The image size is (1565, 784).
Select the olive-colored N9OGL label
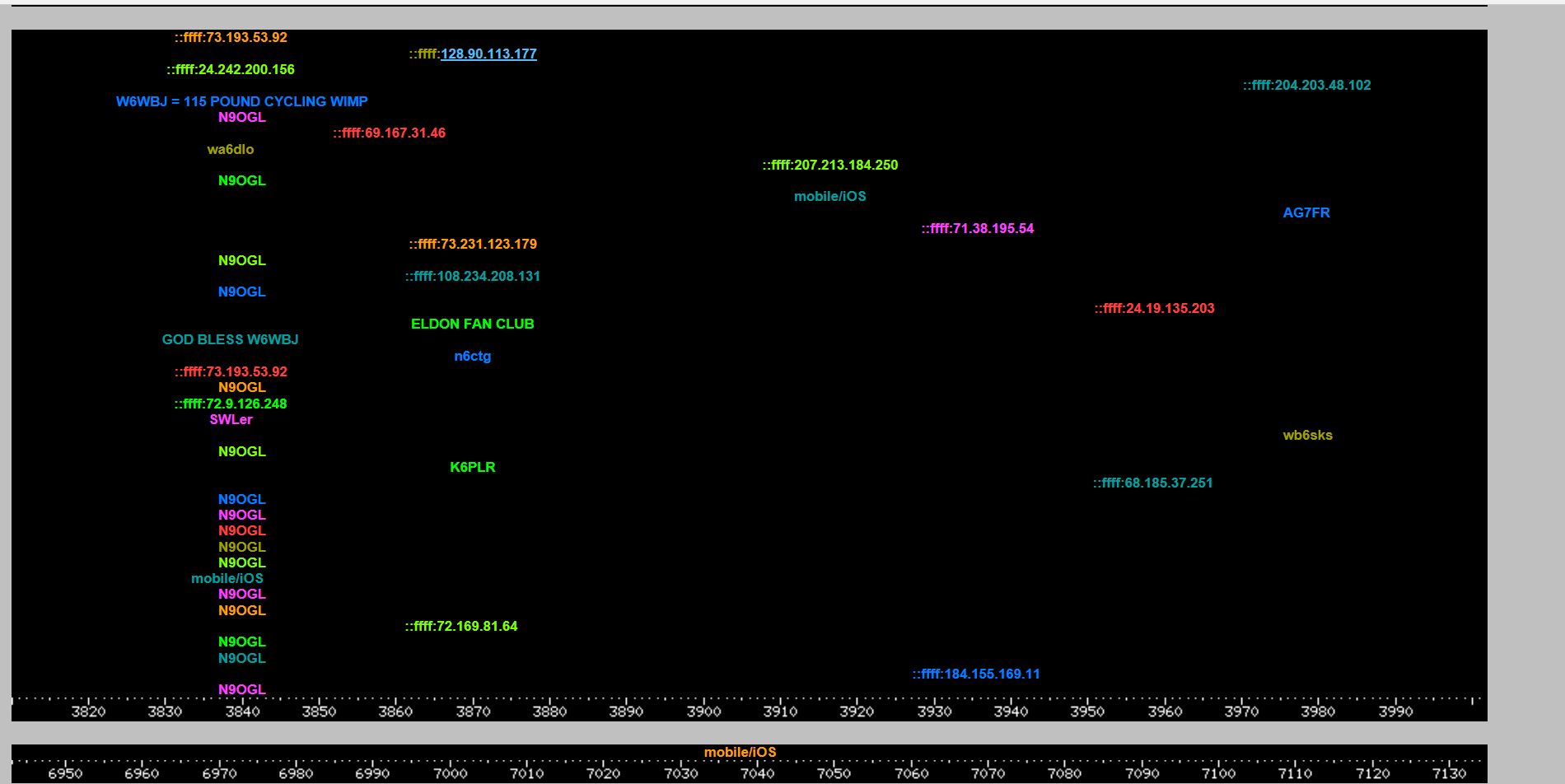point(242,547)
